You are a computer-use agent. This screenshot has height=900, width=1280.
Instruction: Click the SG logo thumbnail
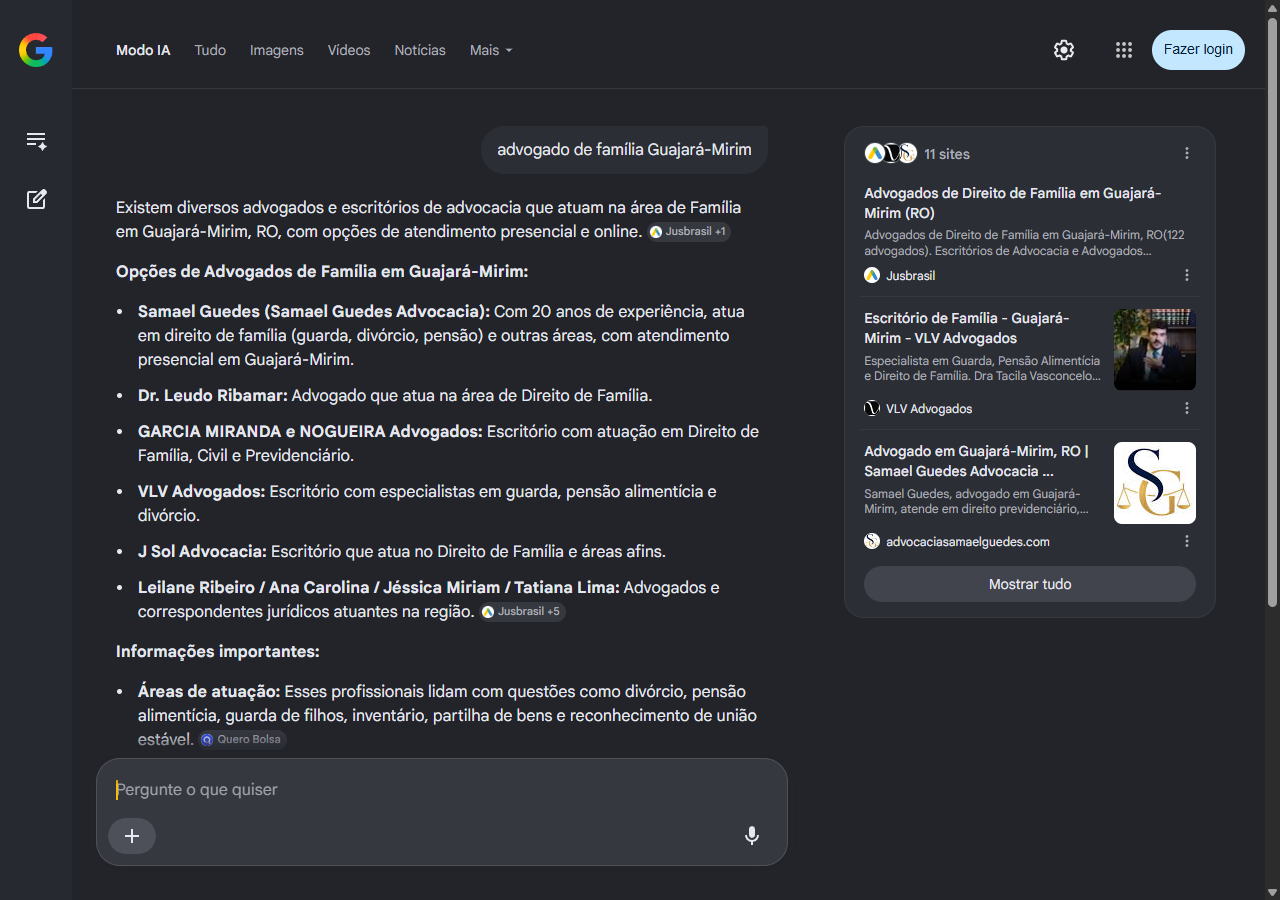coord(1155,483)
